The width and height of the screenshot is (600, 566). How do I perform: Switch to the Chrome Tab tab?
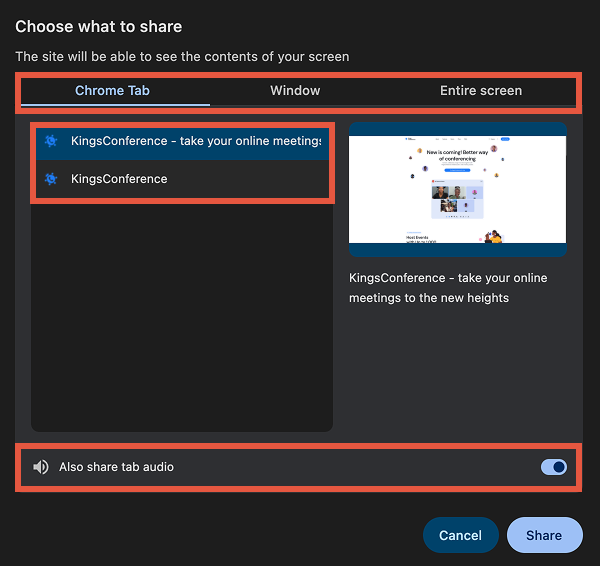point(112,91)
